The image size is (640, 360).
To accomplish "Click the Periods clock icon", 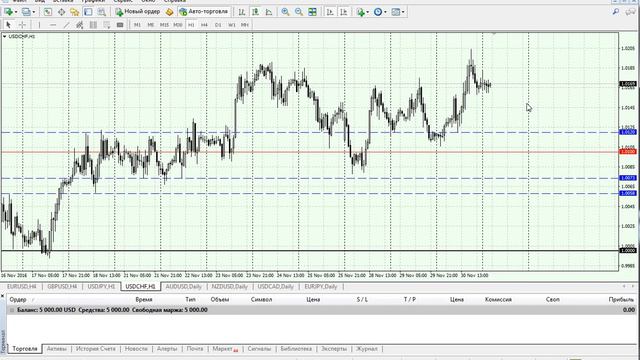I will pos(378,12).
